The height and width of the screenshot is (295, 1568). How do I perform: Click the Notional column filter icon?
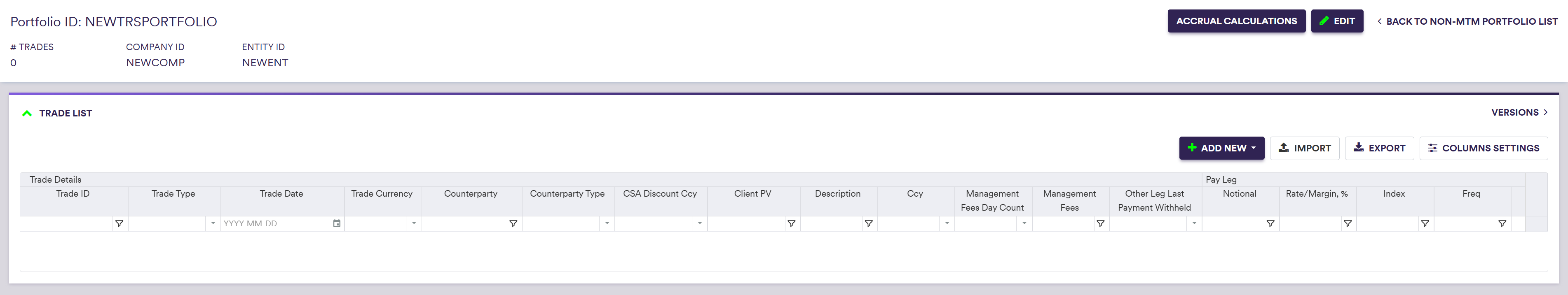(x=1270, y=224)
